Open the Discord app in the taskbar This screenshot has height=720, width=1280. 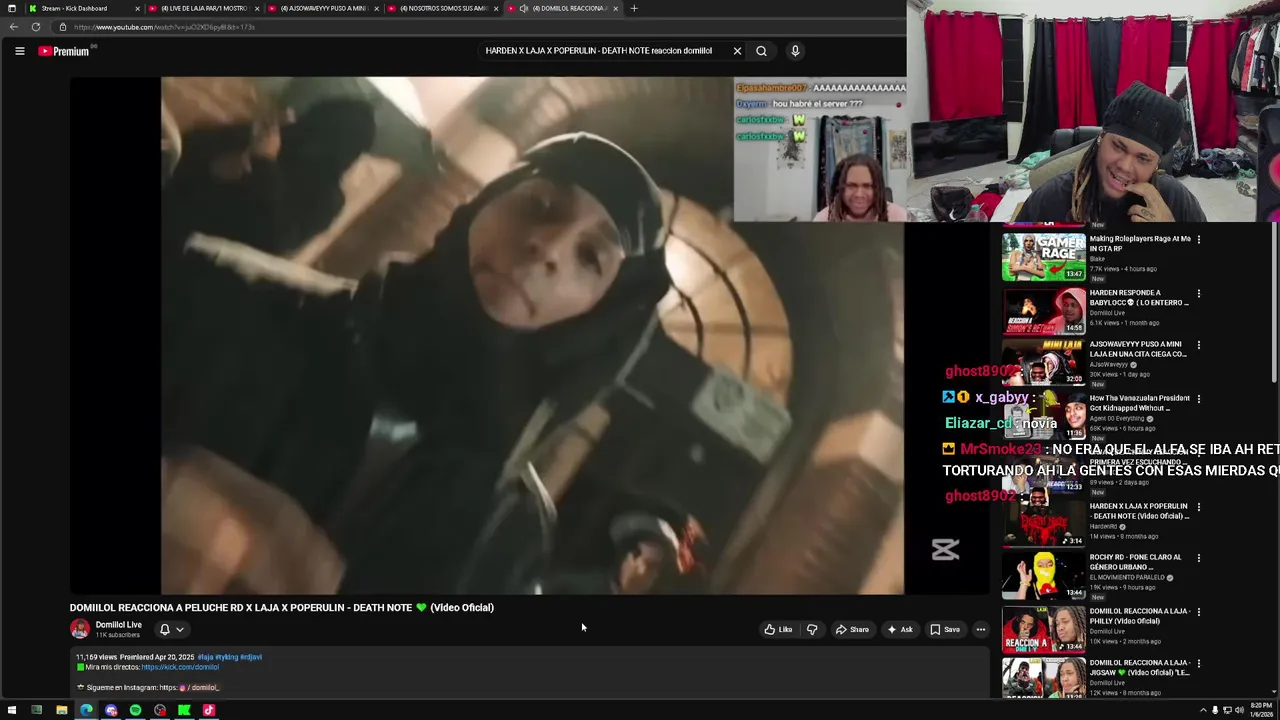(x=111, y=710)
